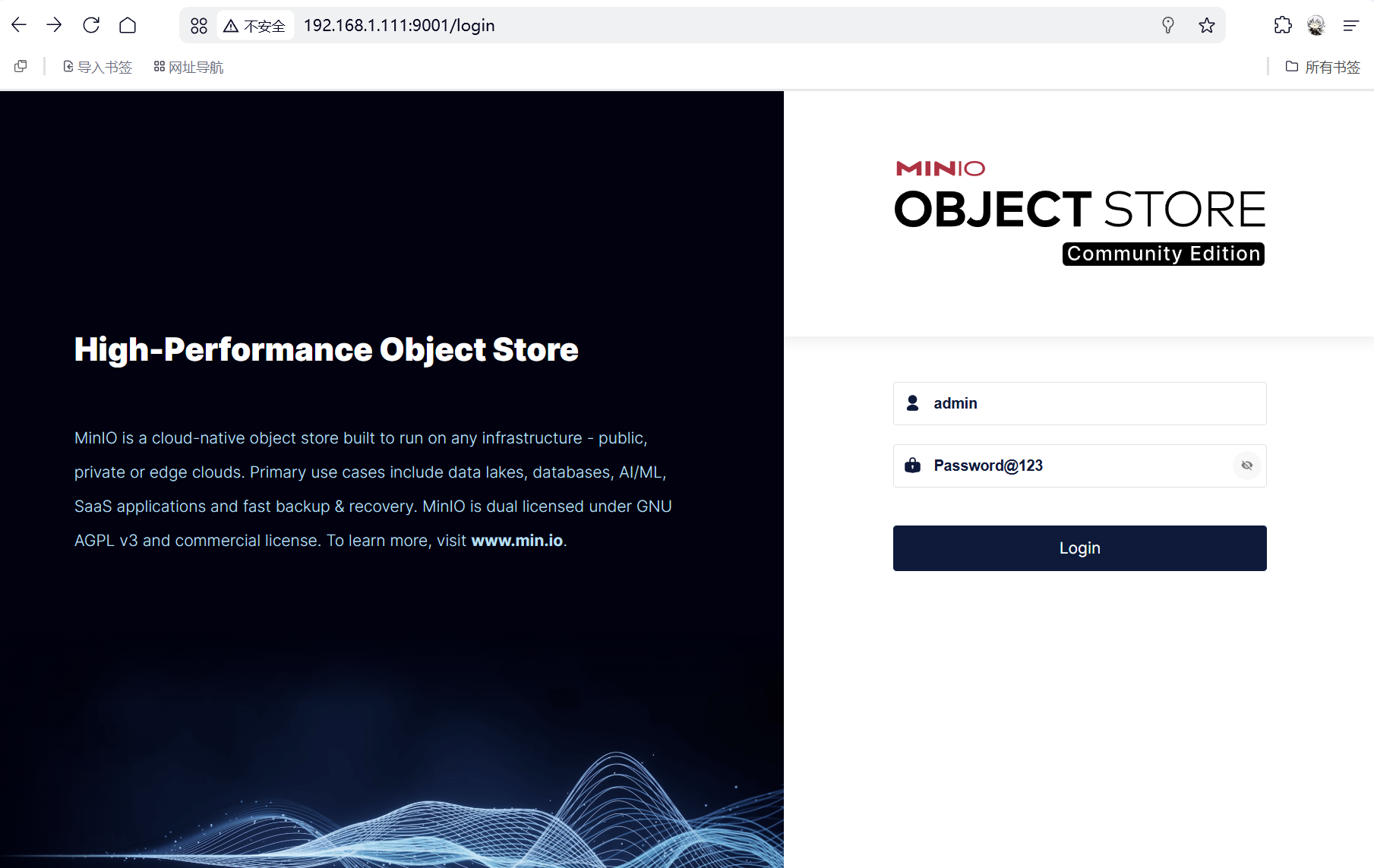This screenshot has height=868, width=1374.
Task: Click the MinIO Object Store logo
Action: pyautogui.click(x=1079, y=213)
